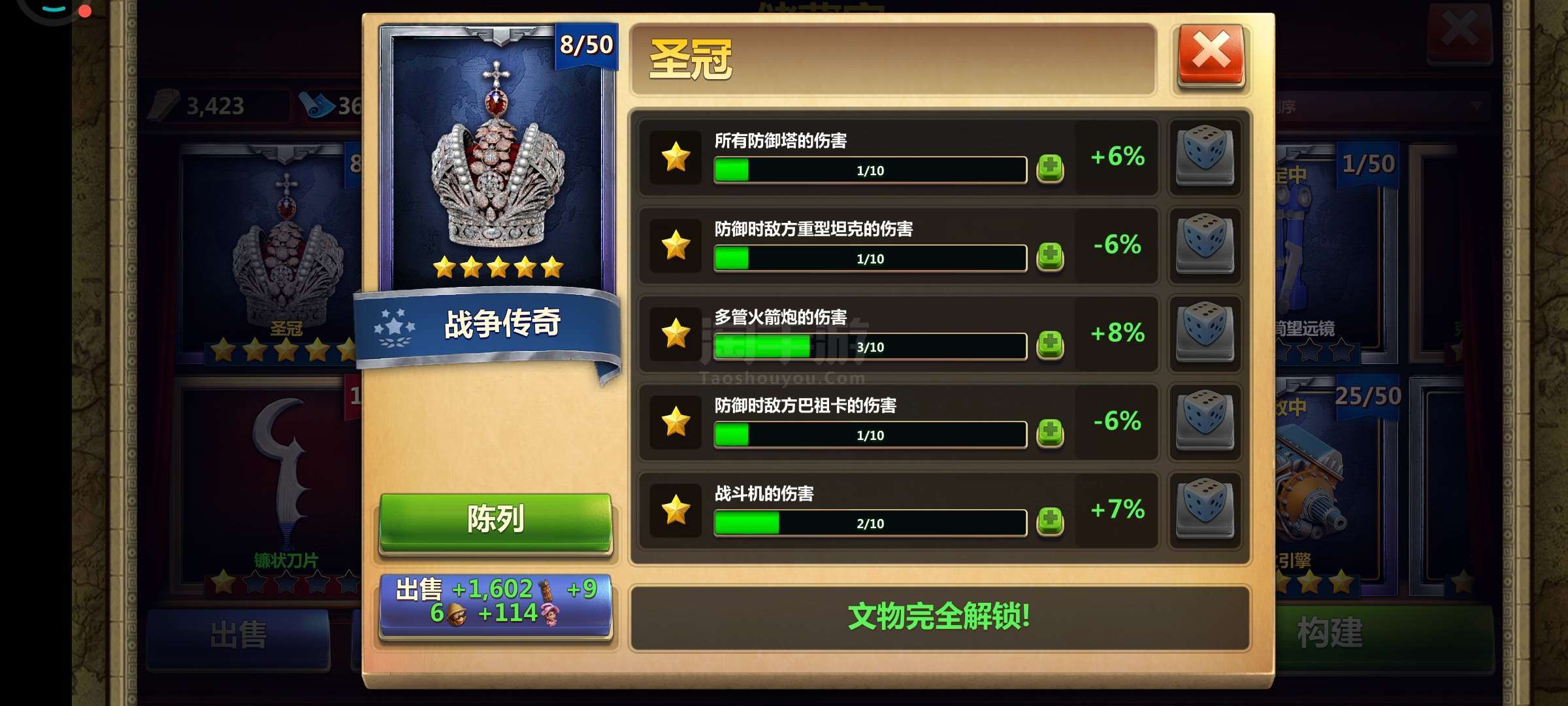Click the 战斗机的伤害 2/10 progress bar
Image resolution: width=1568 pixels, height=706 pixels.
tap(870, 523)
